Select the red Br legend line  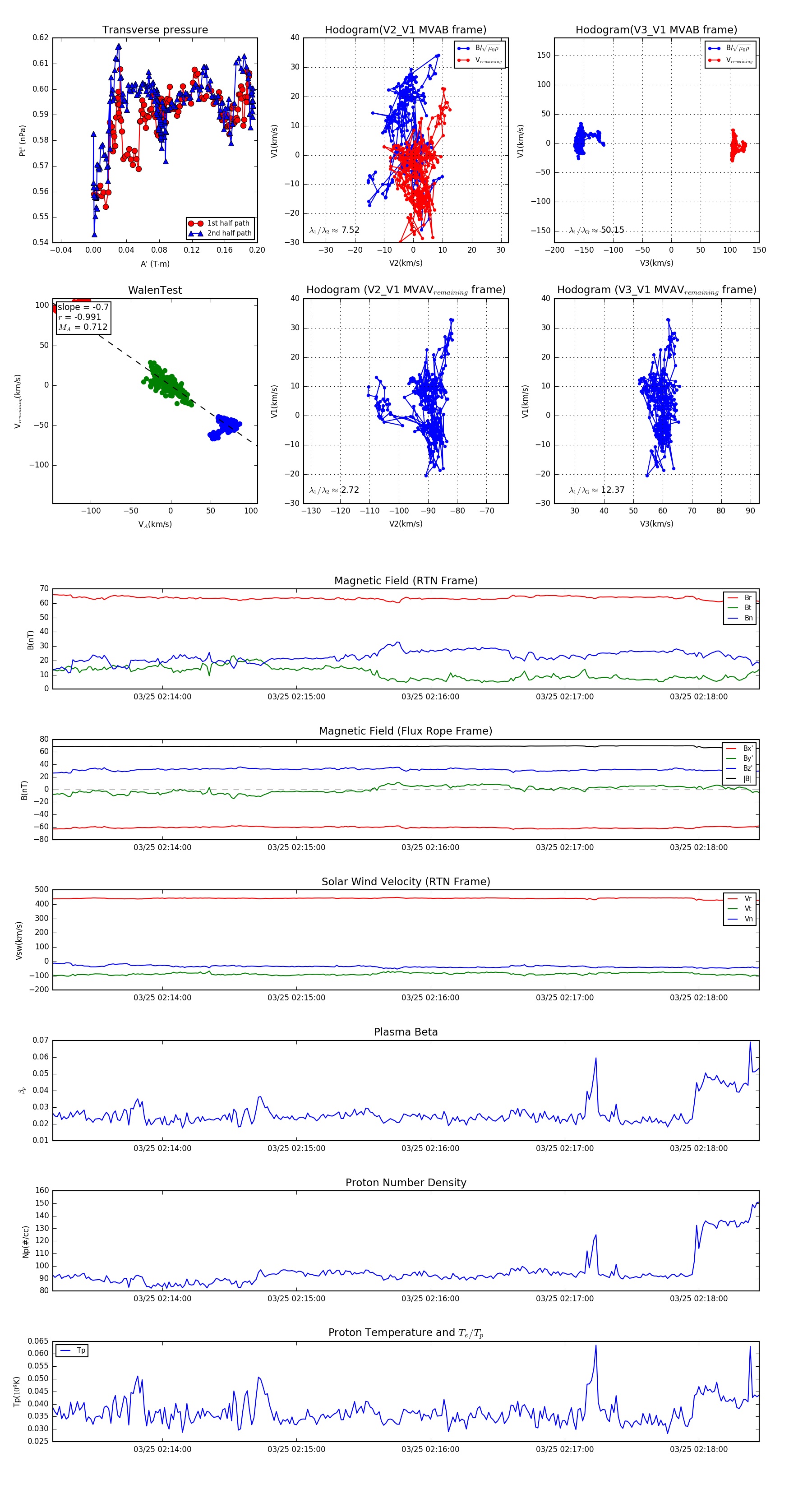click(x=732, y=598)
